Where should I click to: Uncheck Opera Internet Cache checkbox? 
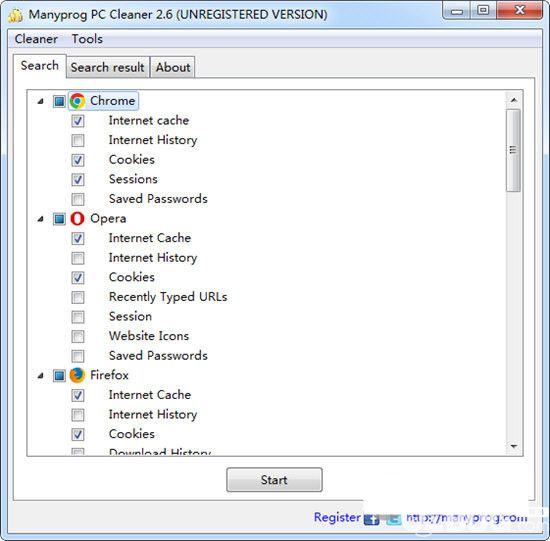[x=78, y=239]
